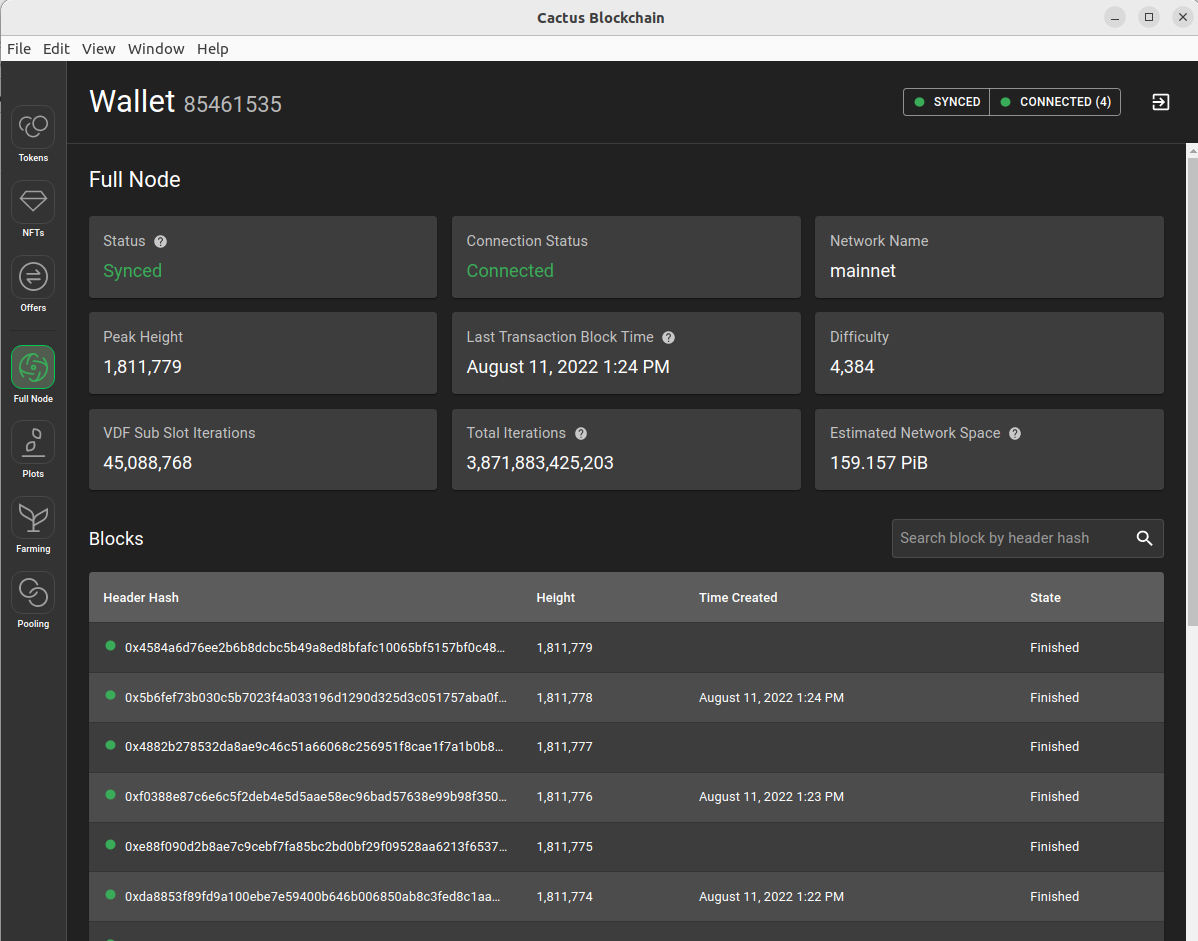Viewport: 1198px width, 941px height.
Task: Open the NFTs diamond icon
Action: click(x=33, y=202)
